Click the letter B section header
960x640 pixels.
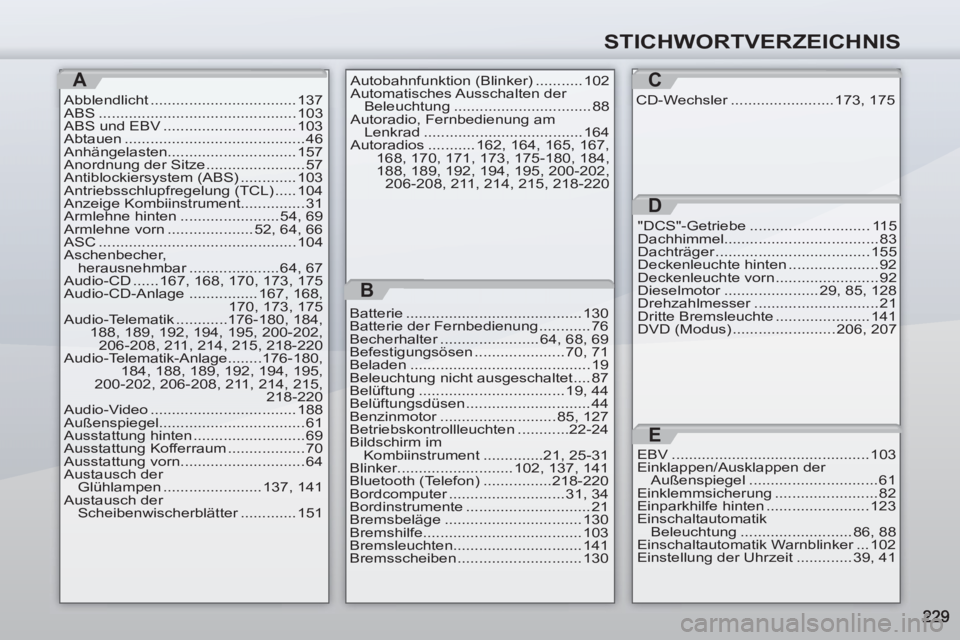[367, 290]
